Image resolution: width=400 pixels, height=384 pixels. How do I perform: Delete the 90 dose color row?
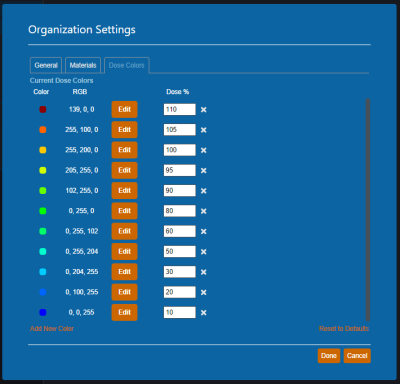tap(204, 191)
